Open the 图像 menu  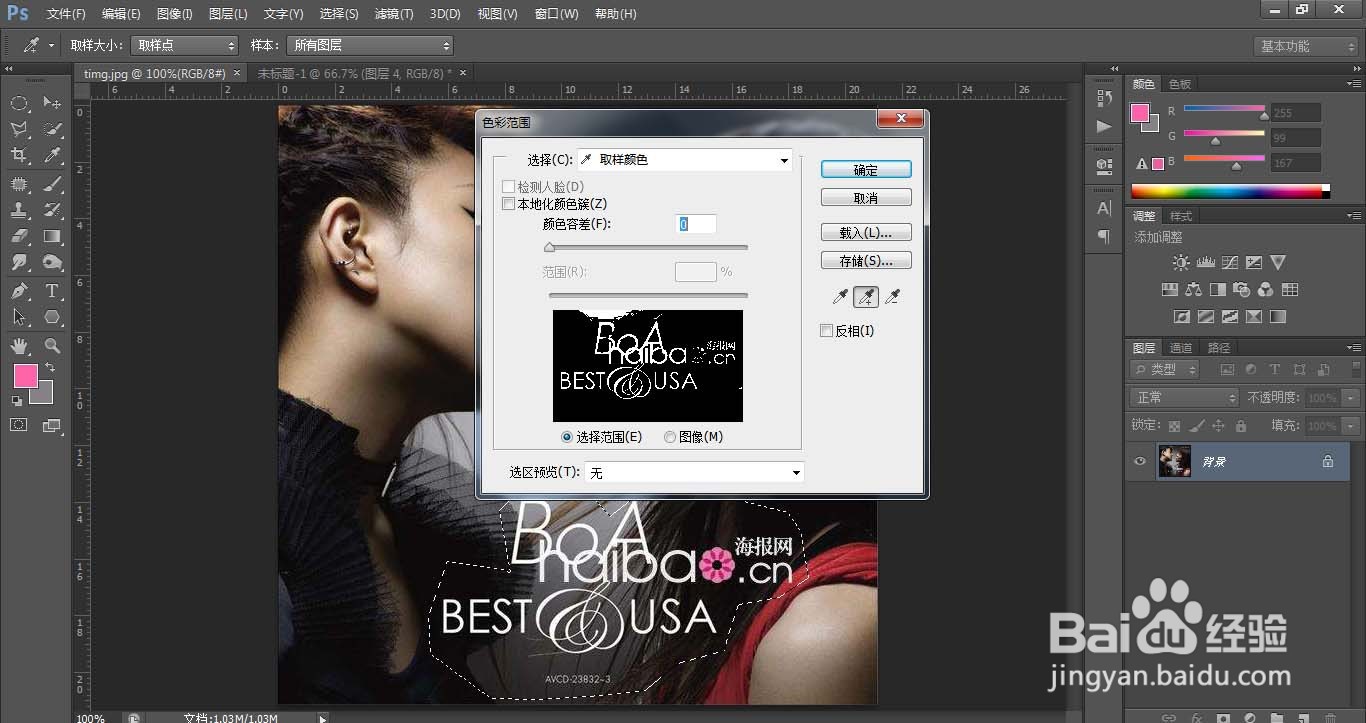tap(175, 14)
